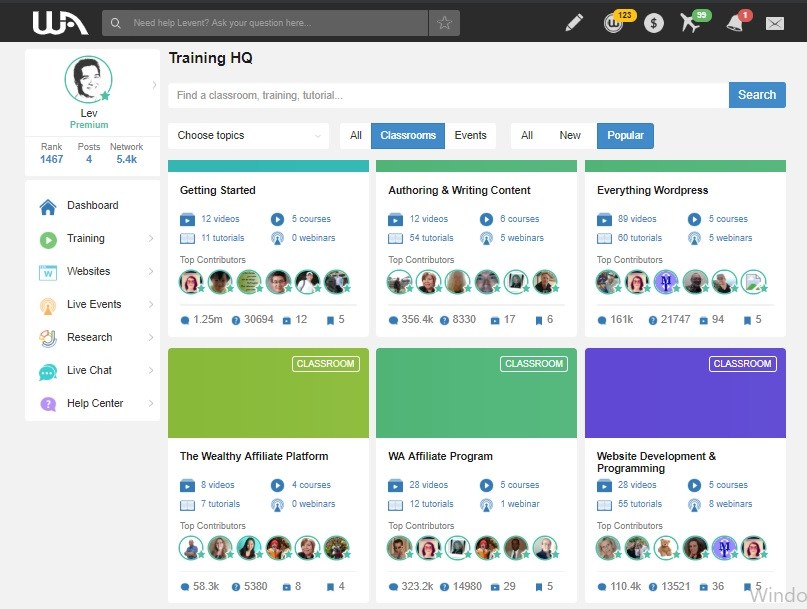
Task: Click the dollar sign earnings icon
Action: (x=654, y=23)
